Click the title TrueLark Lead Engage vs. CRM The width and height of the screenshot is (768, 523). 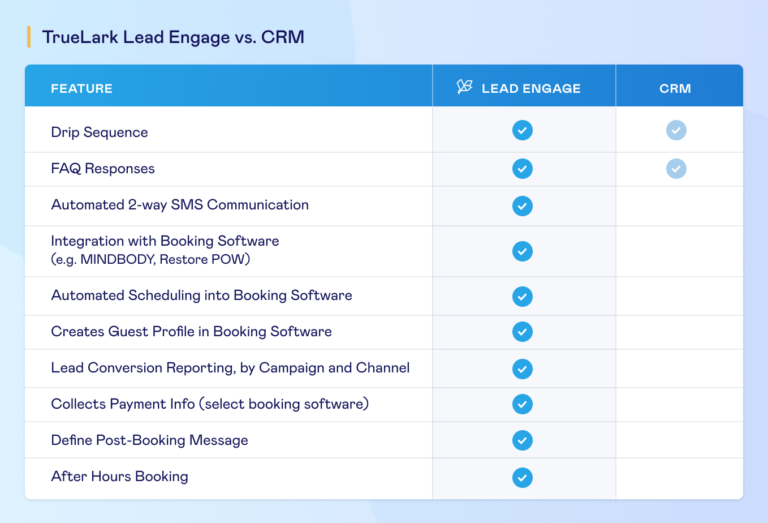173,37
